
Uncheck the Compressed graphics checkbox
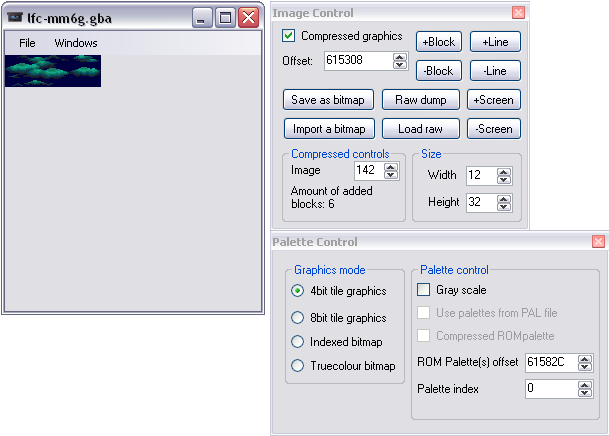coord(289,36)
